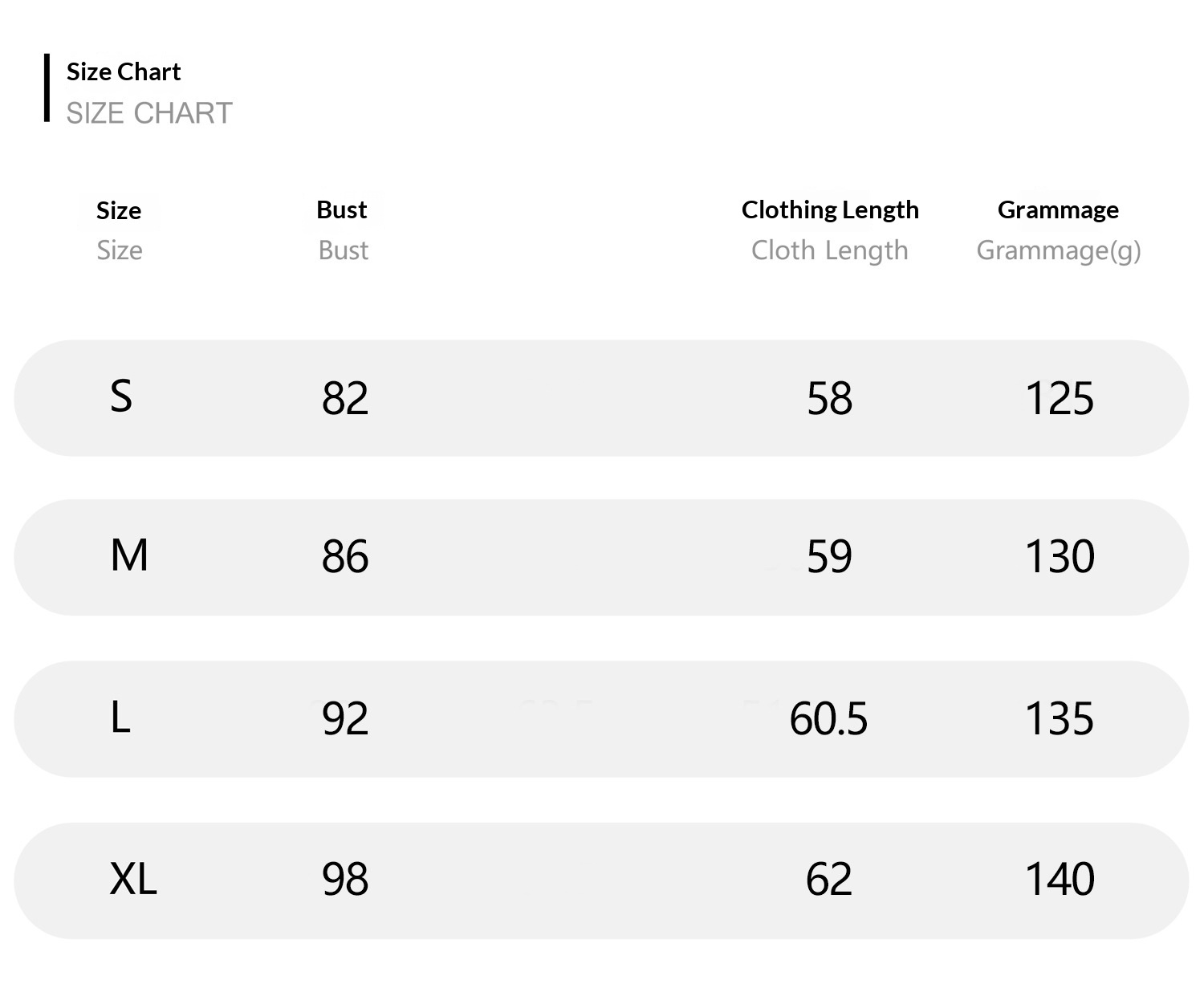This screenshot has height=984, width=1204.
Task: Select the S size row label
Action: pos(121,396)
